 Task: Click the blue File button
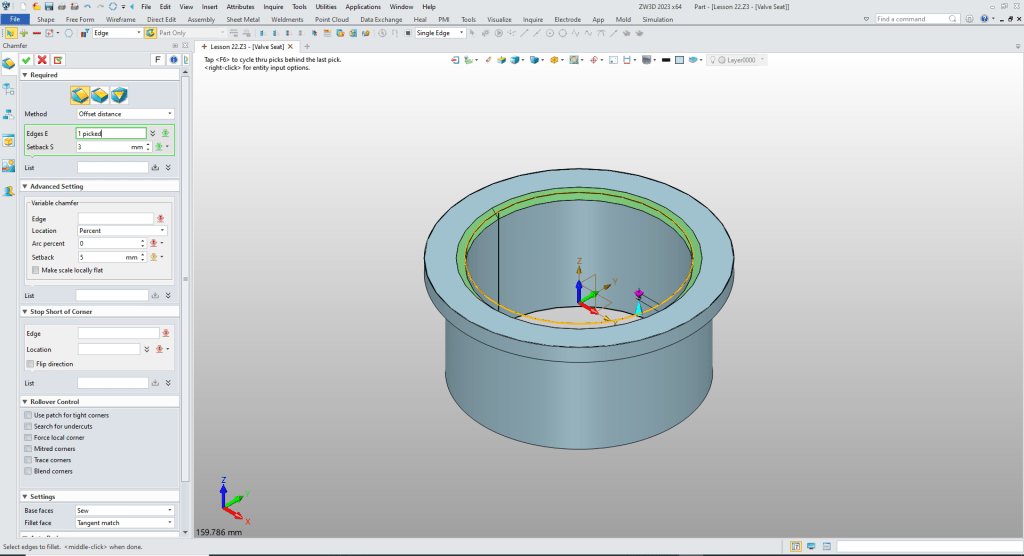[16, 19]
